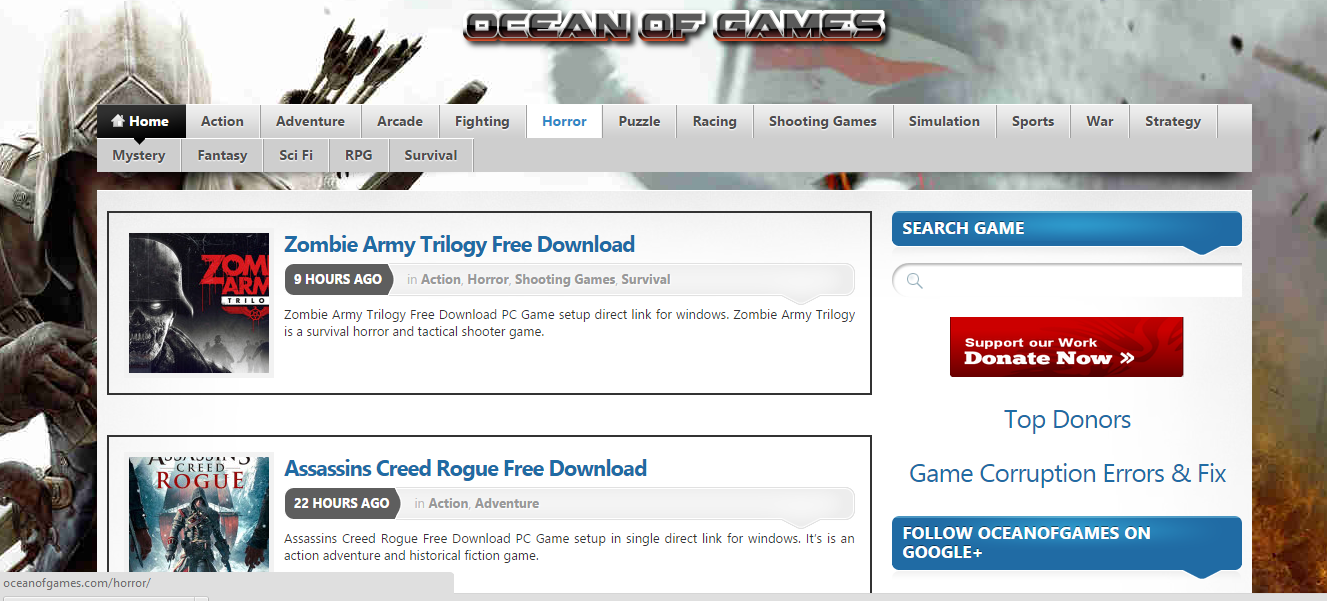Click the Adventure tag under Assassins Creed Rogue

(x=508, y=503)
